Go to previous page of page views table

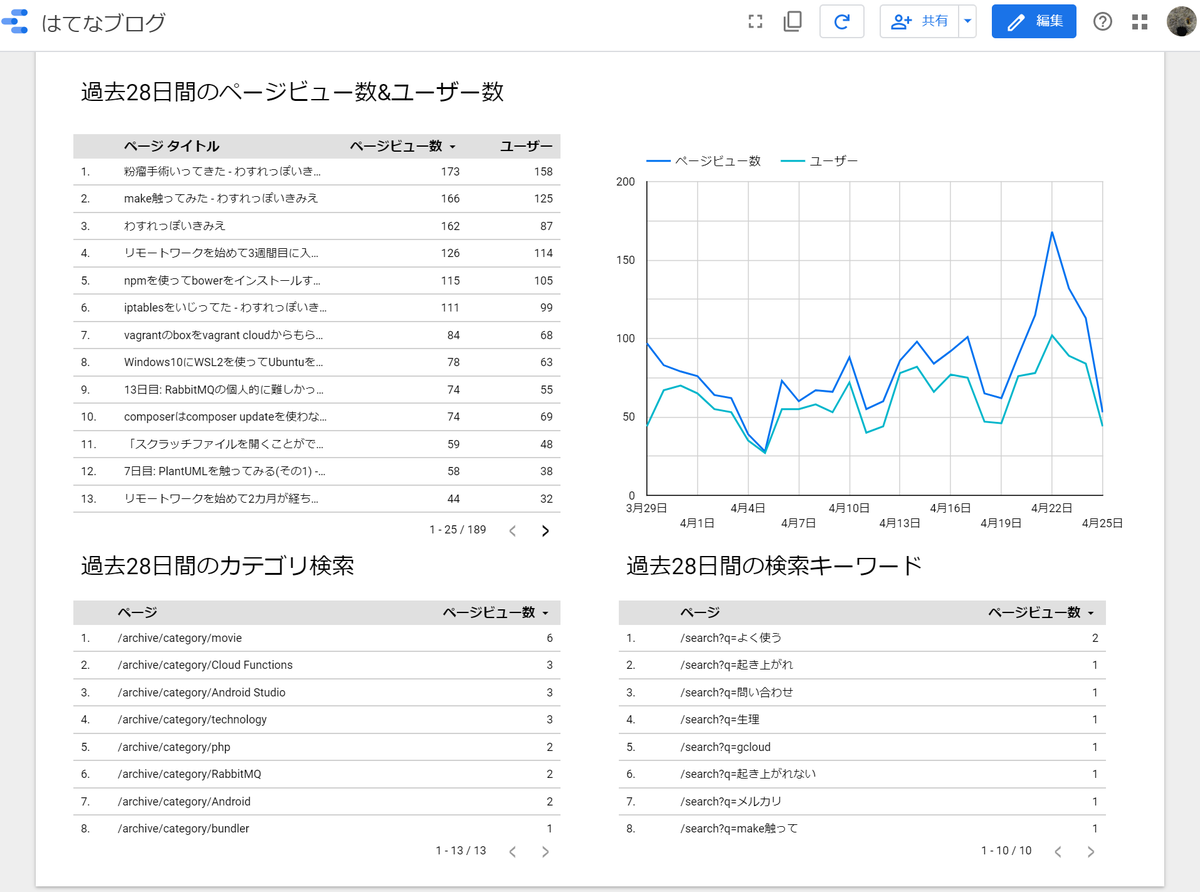click(x=513, y=531)
